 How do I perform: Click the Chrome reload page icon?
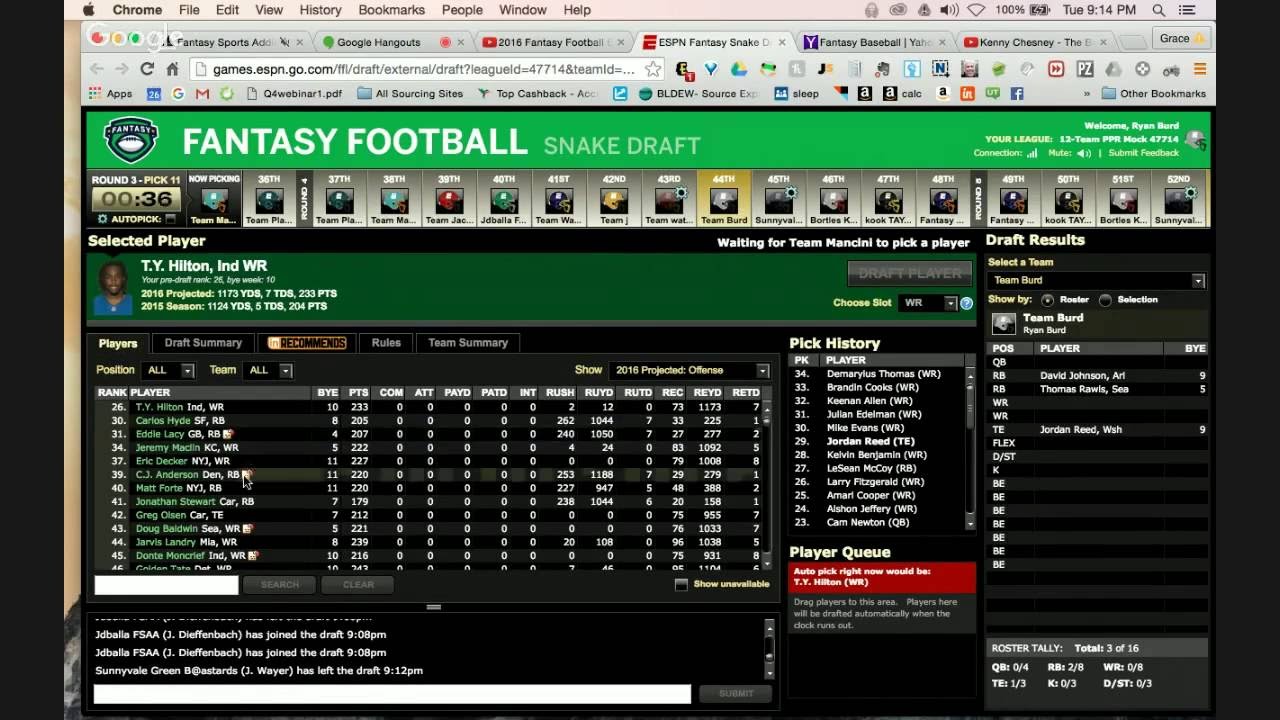(147, 69)
